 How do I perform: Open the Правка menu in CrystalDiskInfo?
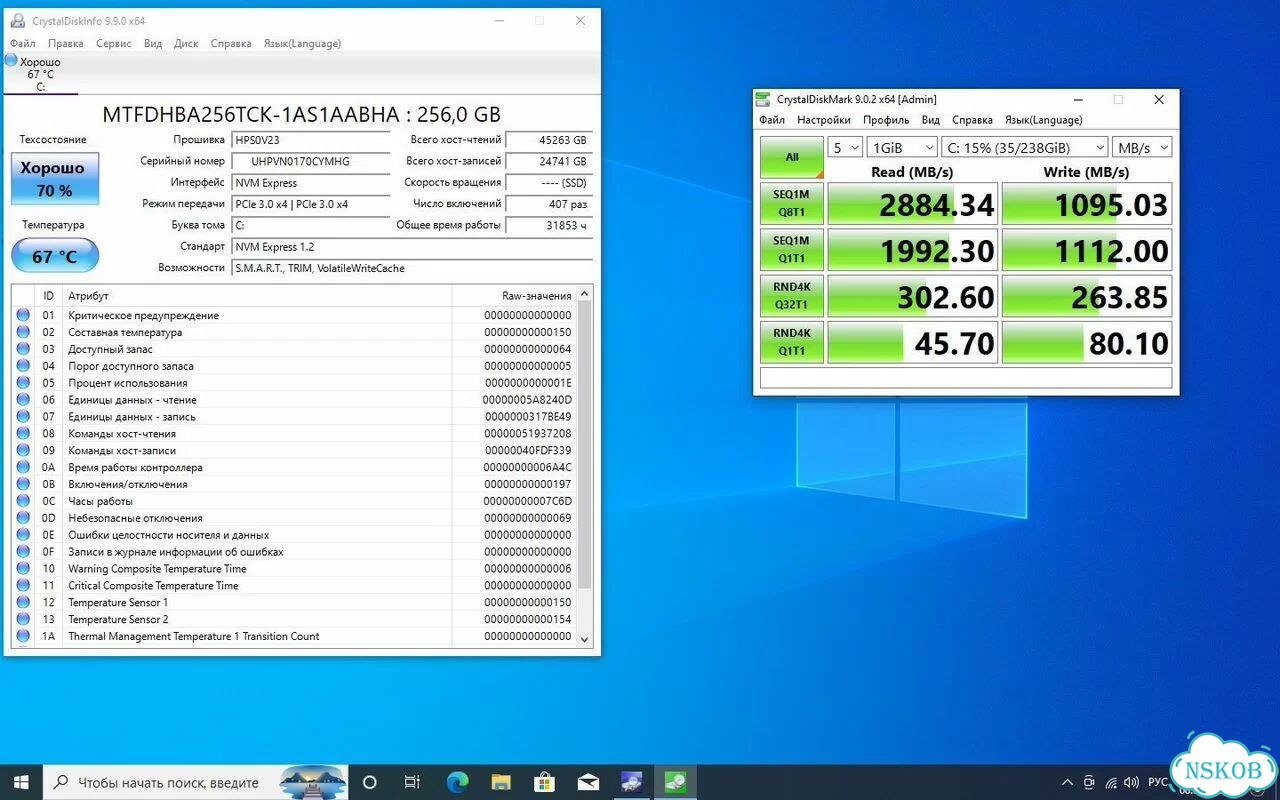coord(66,43)
